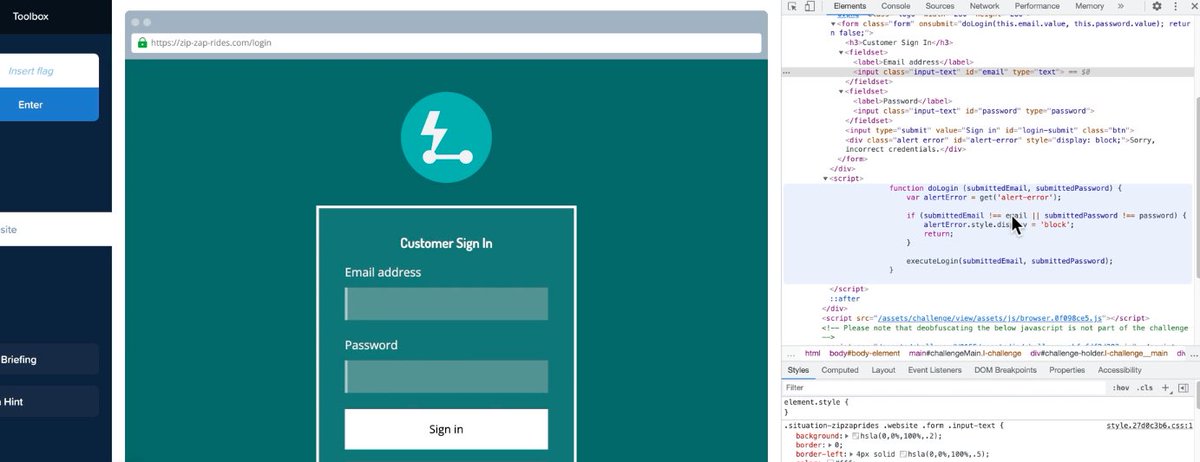This screenshot has height=462, width=1200.
Task: Focus the Email address input field
Action: 446,304
